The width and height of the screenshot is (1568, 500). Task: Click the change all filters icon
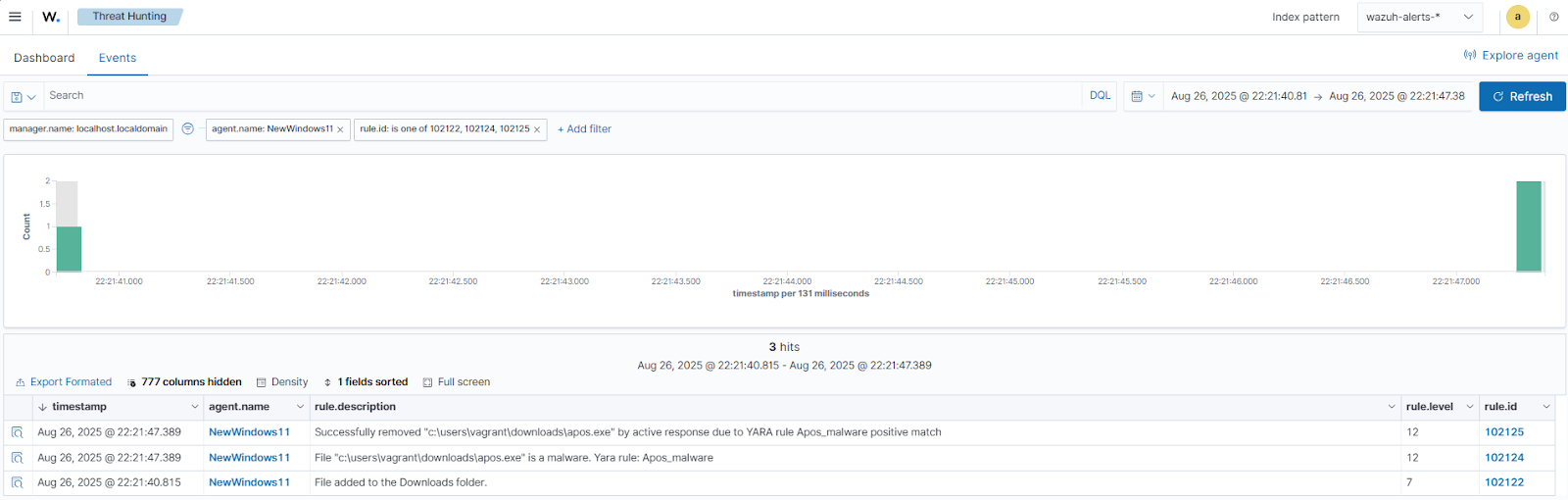tap(188, 128)
